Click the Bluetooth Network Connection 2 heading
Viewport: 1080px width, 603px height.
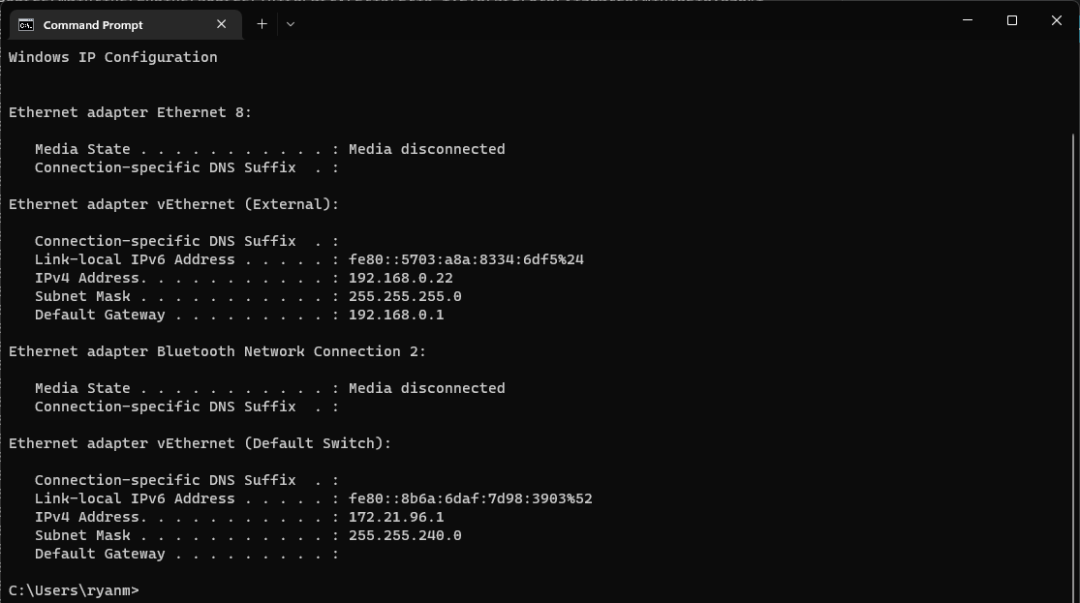217,351
